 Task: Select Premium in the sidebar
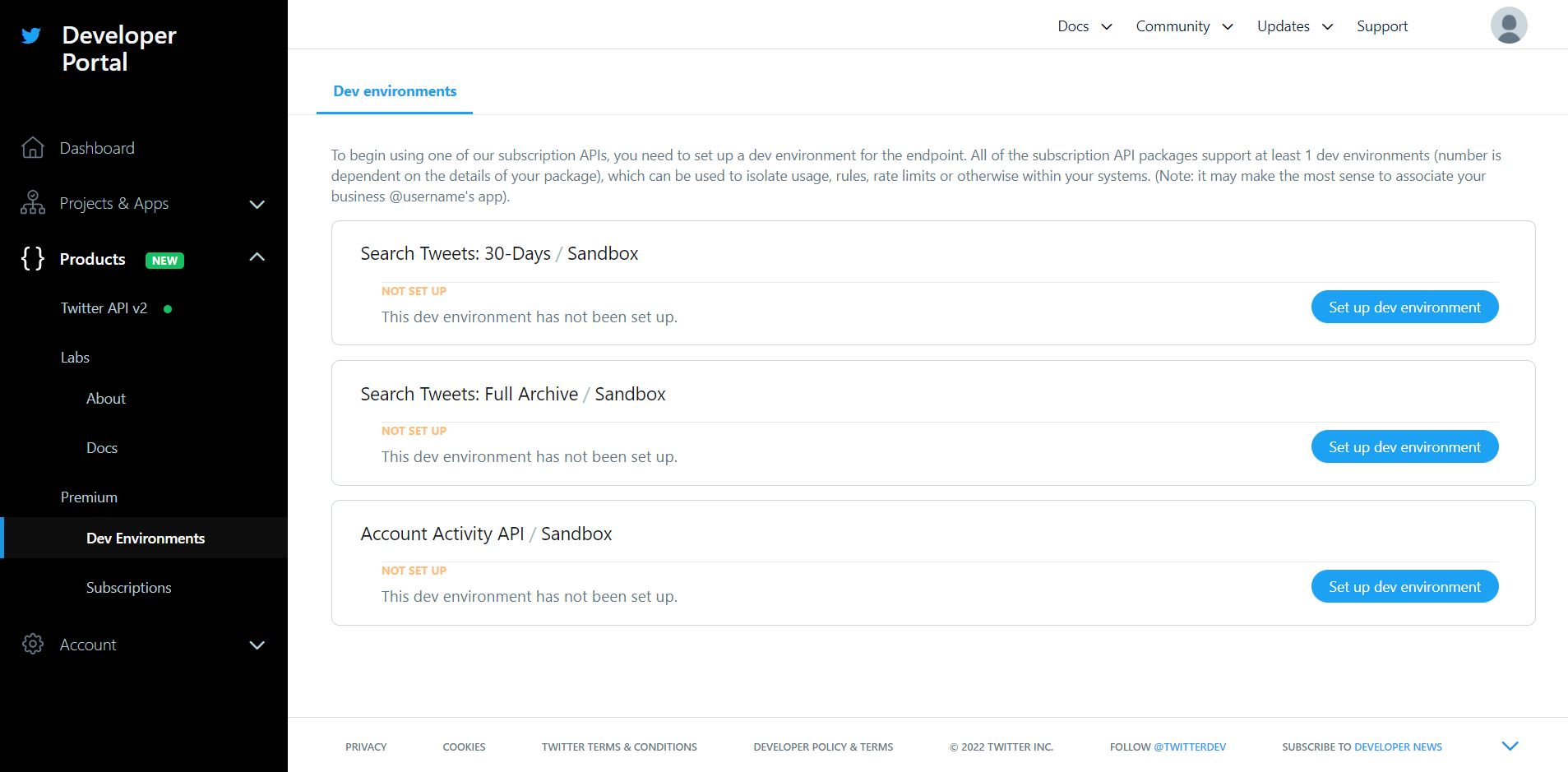pos(89,497)
